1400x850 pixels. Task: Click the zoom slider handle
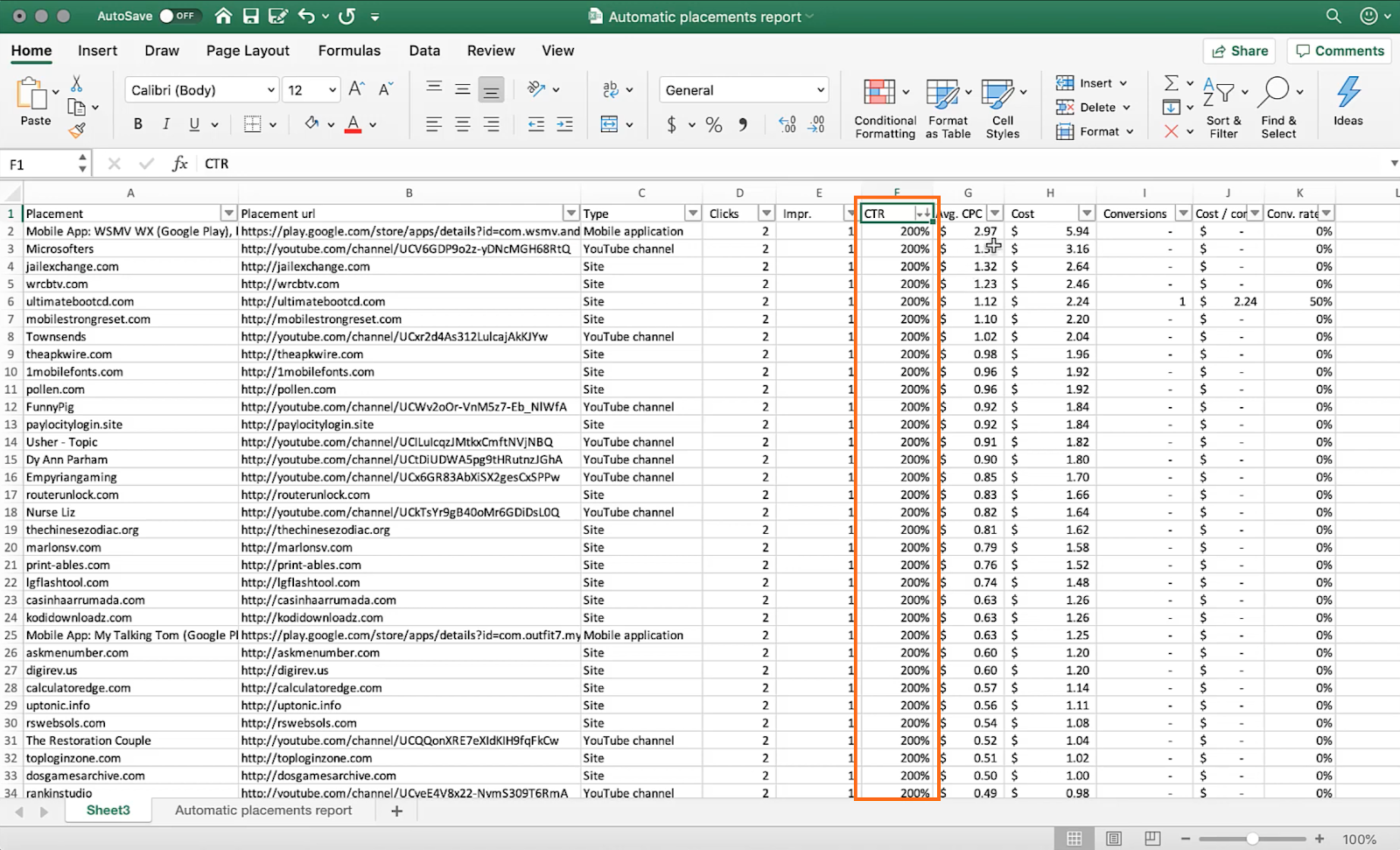pyautogui.click(x=1252, y=839)
